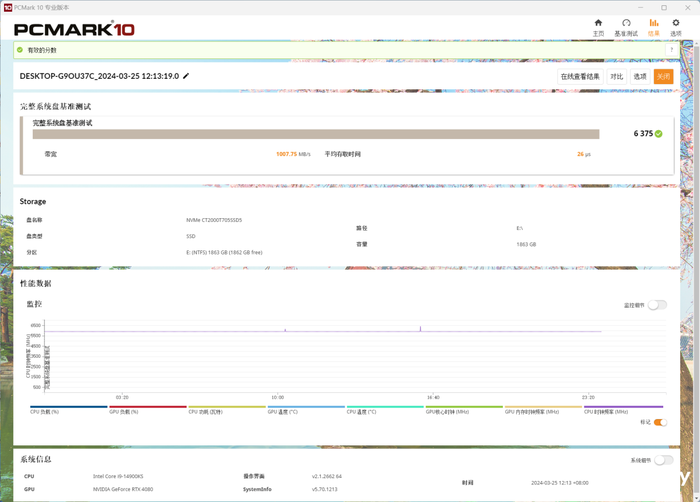Click the green check beside 有效的分数
The width and height of the screenshot is (700, 502).
click(x=20, y=50)
